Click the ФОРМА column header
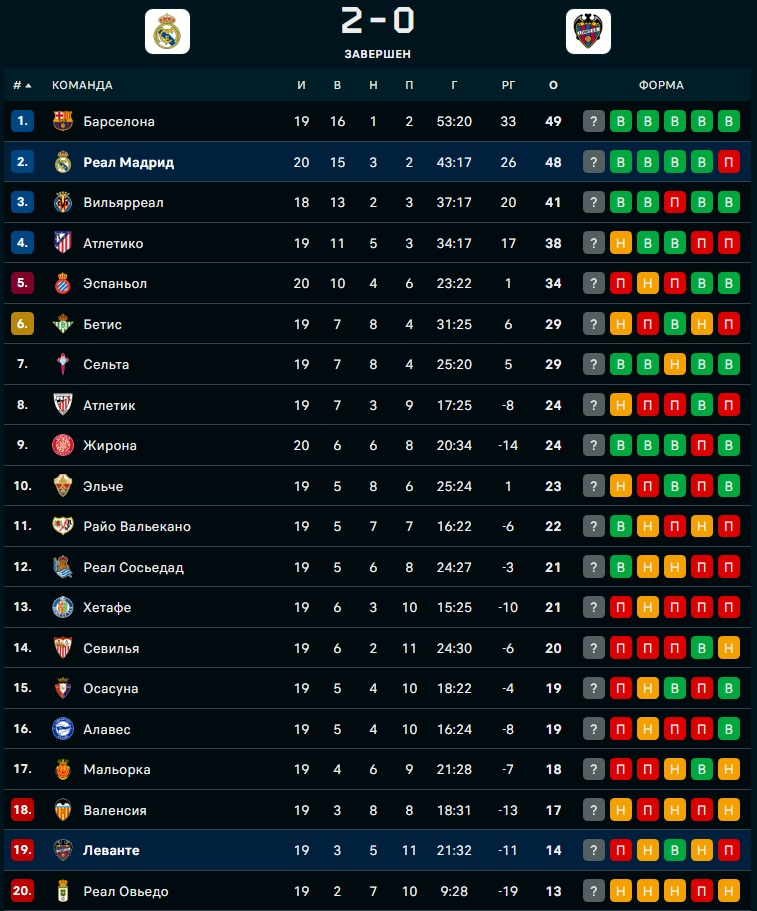This screenshot has width=757, height=911. (661, 86)
